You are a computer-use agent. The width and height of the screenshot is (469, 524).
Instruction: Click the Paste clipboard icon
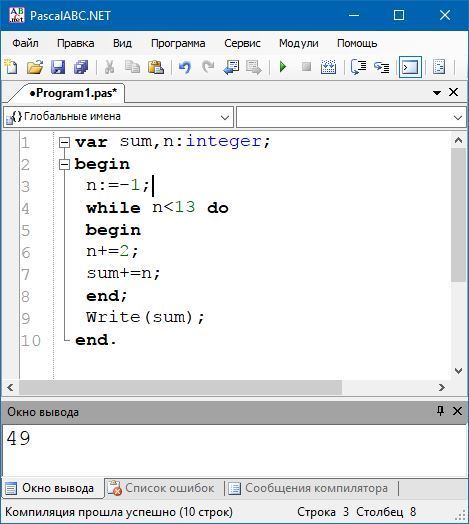(x=156, y=67)
